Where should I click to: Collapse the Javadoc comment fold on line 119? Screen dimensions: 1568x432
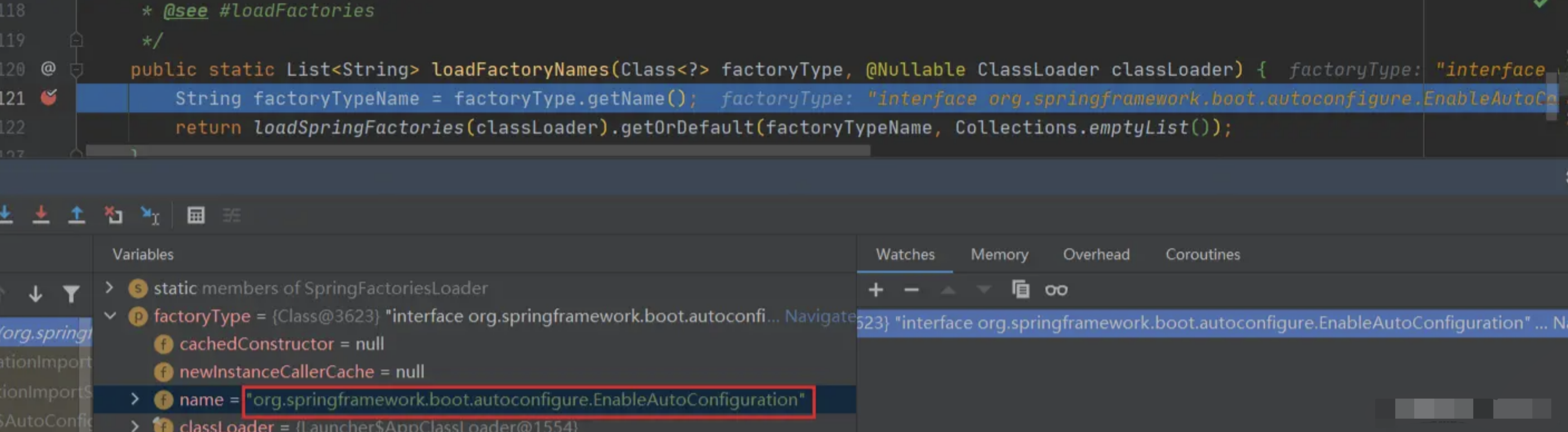pos(76,40)
